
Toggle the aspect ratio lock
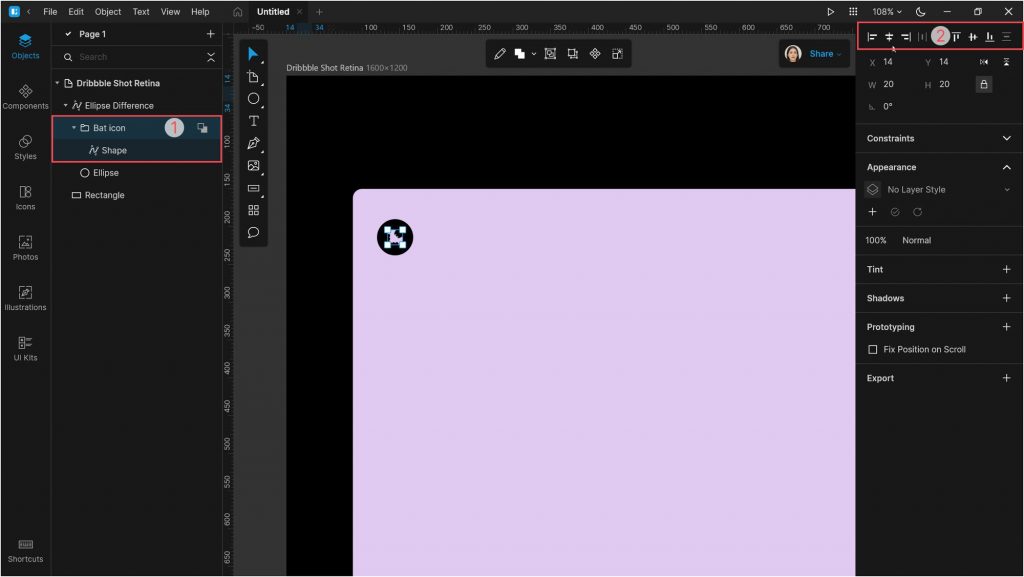(x=984, y=84)
